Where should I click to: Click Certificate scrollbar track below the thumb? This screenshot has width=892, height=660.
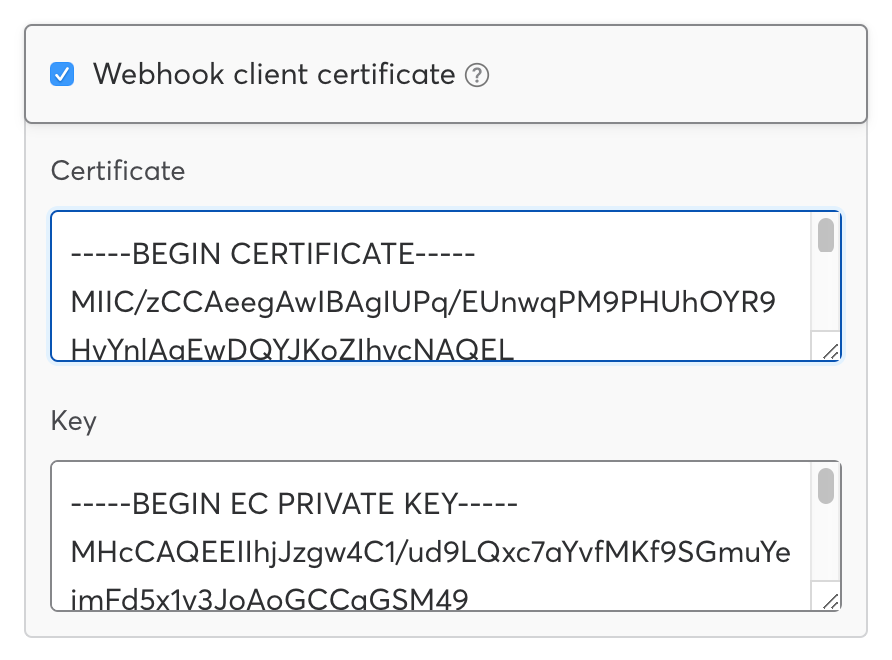pyautogui.click(x=825, y=291)
